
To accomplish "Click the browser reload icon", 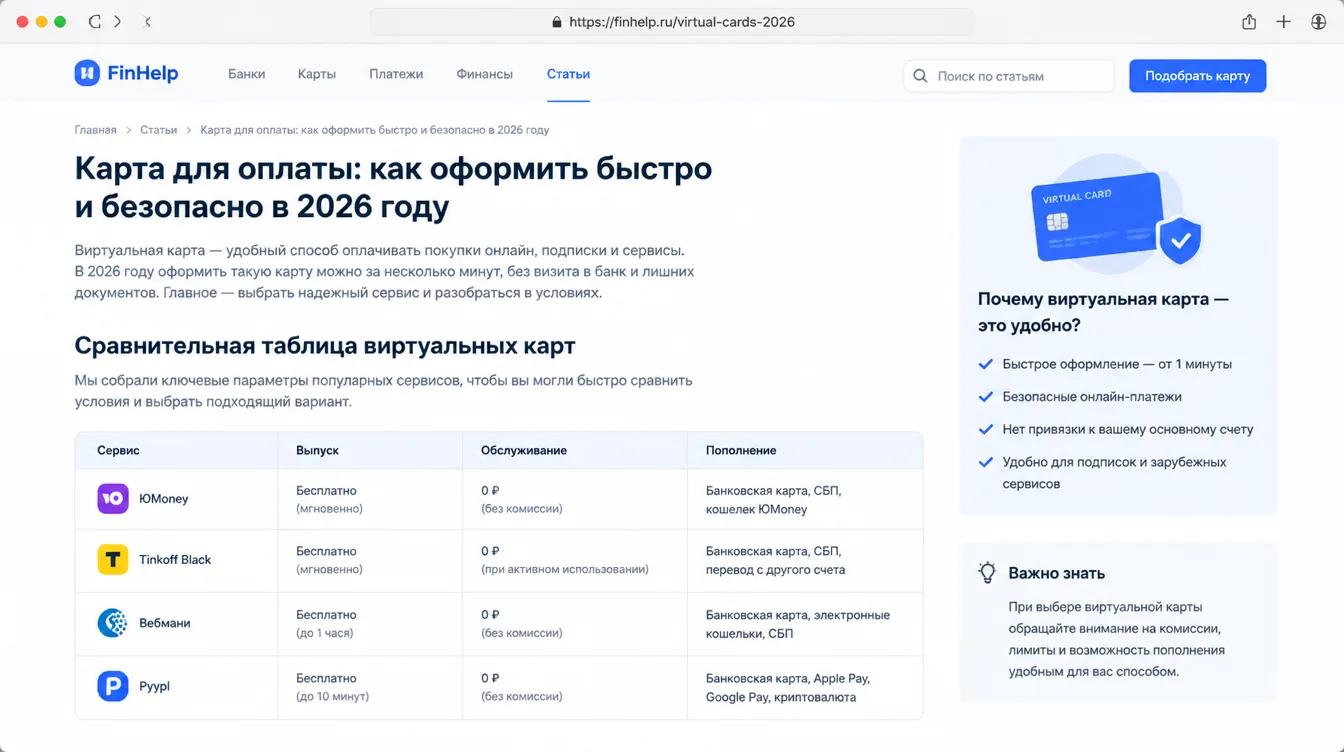I will click(95, 21).
